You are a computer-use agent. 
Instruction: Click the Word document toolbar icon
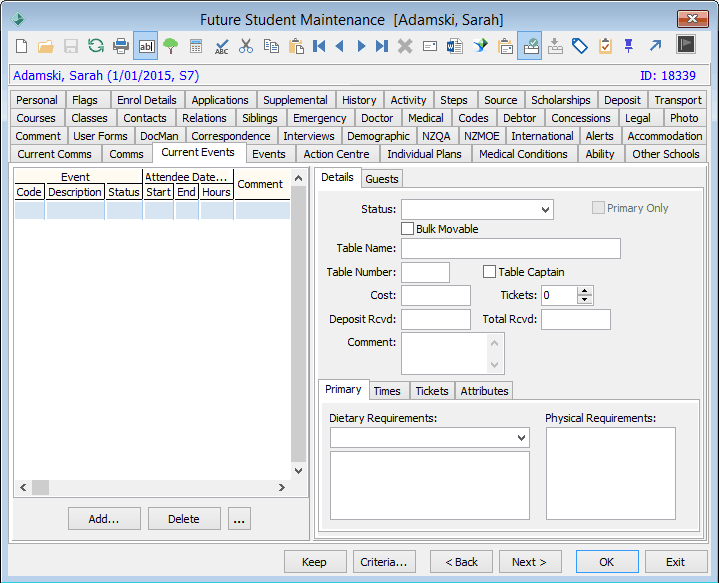click(x=454, y=46)
